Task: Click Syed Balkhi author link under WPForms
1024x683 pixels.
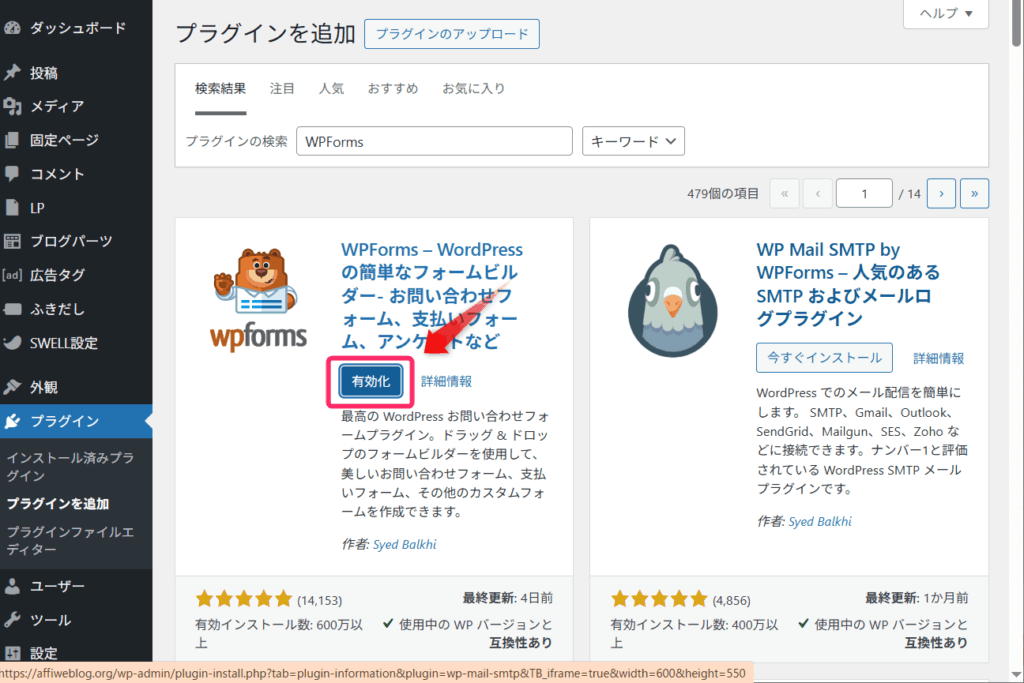Action: tap(404, 544)
